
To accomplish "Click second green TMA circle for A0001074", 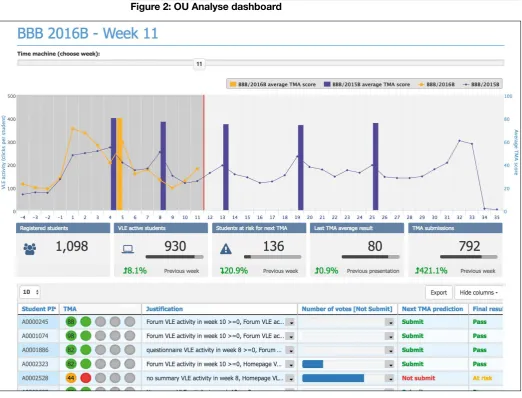I will coord(86,336).
